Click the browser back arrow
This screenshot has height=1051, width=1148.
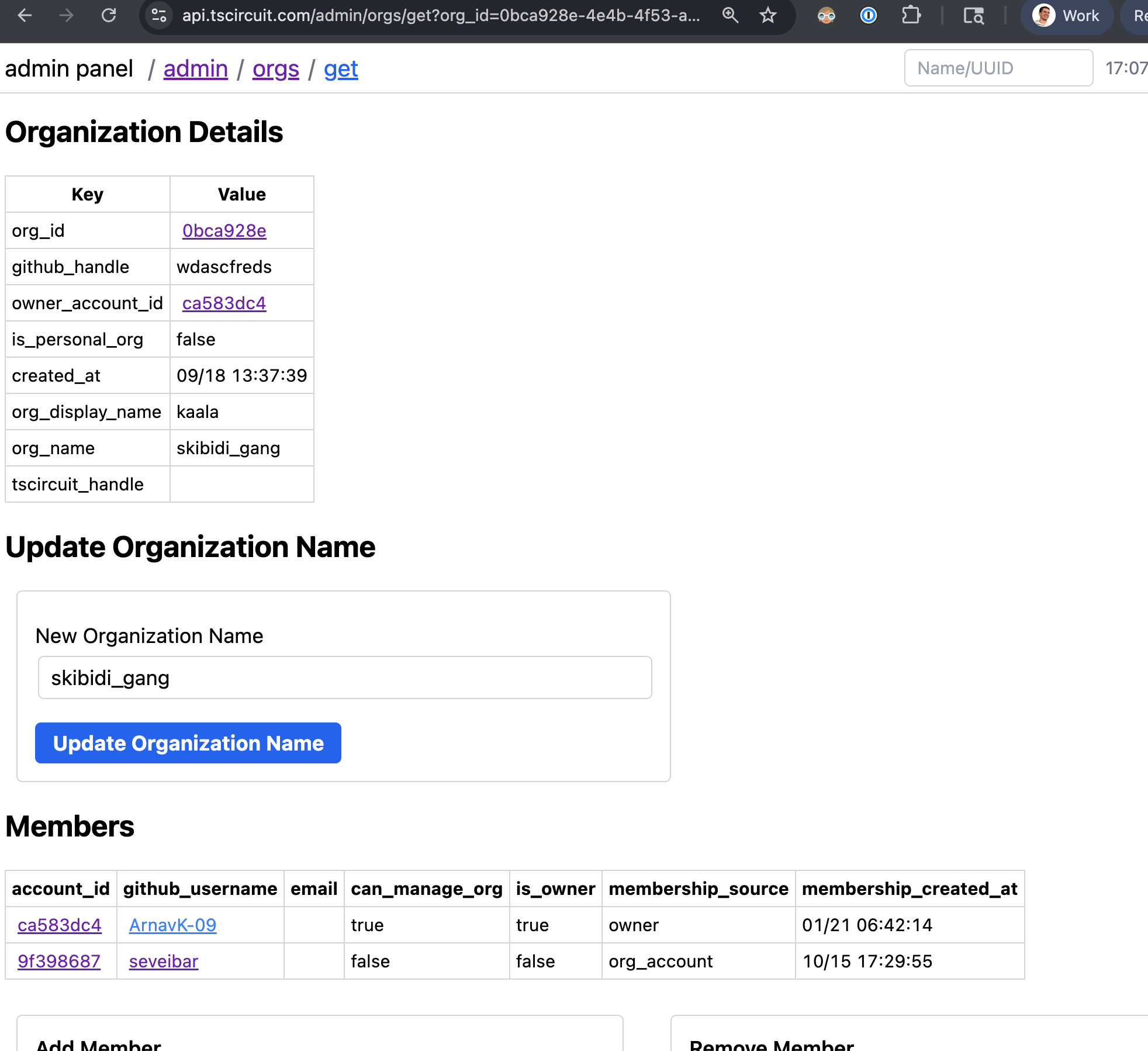click(x=25, y=15)
